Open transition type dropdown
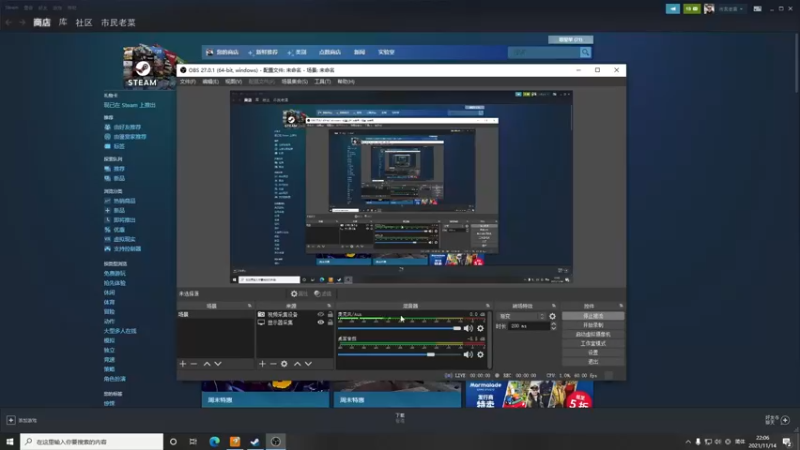 pyautogui.click(x=521, y=316)
